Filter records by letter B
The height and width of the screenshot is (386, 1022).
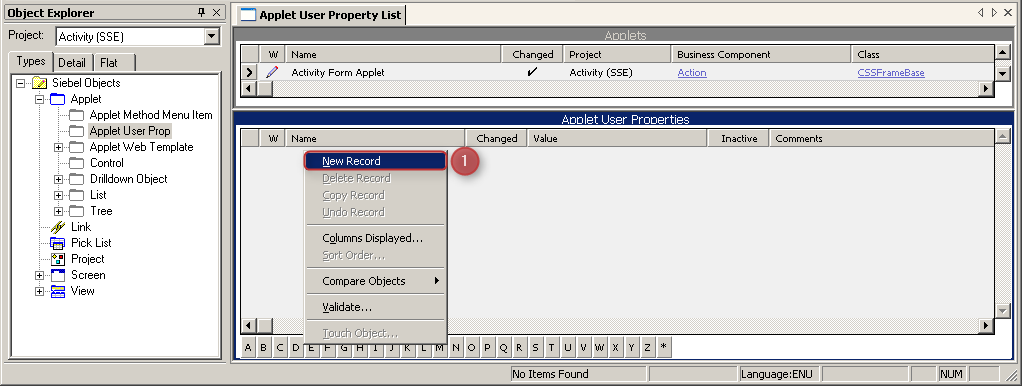(x=263, y=348)
